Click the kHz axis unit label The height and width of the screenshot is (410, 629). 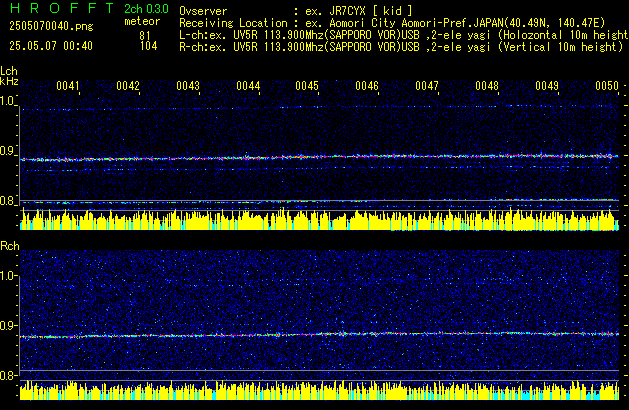9,81
